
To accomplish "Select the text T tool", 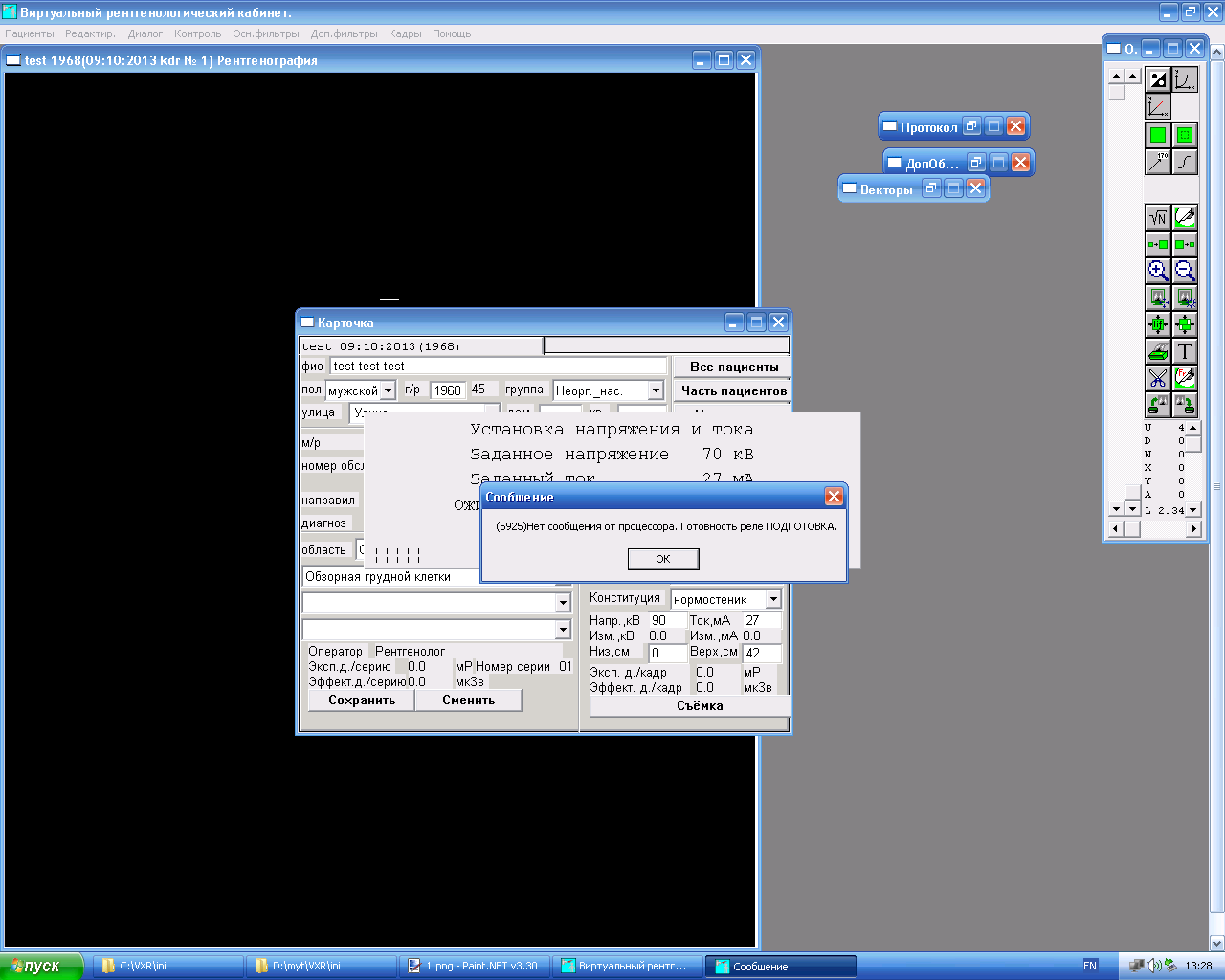I will click(1185, 351).
